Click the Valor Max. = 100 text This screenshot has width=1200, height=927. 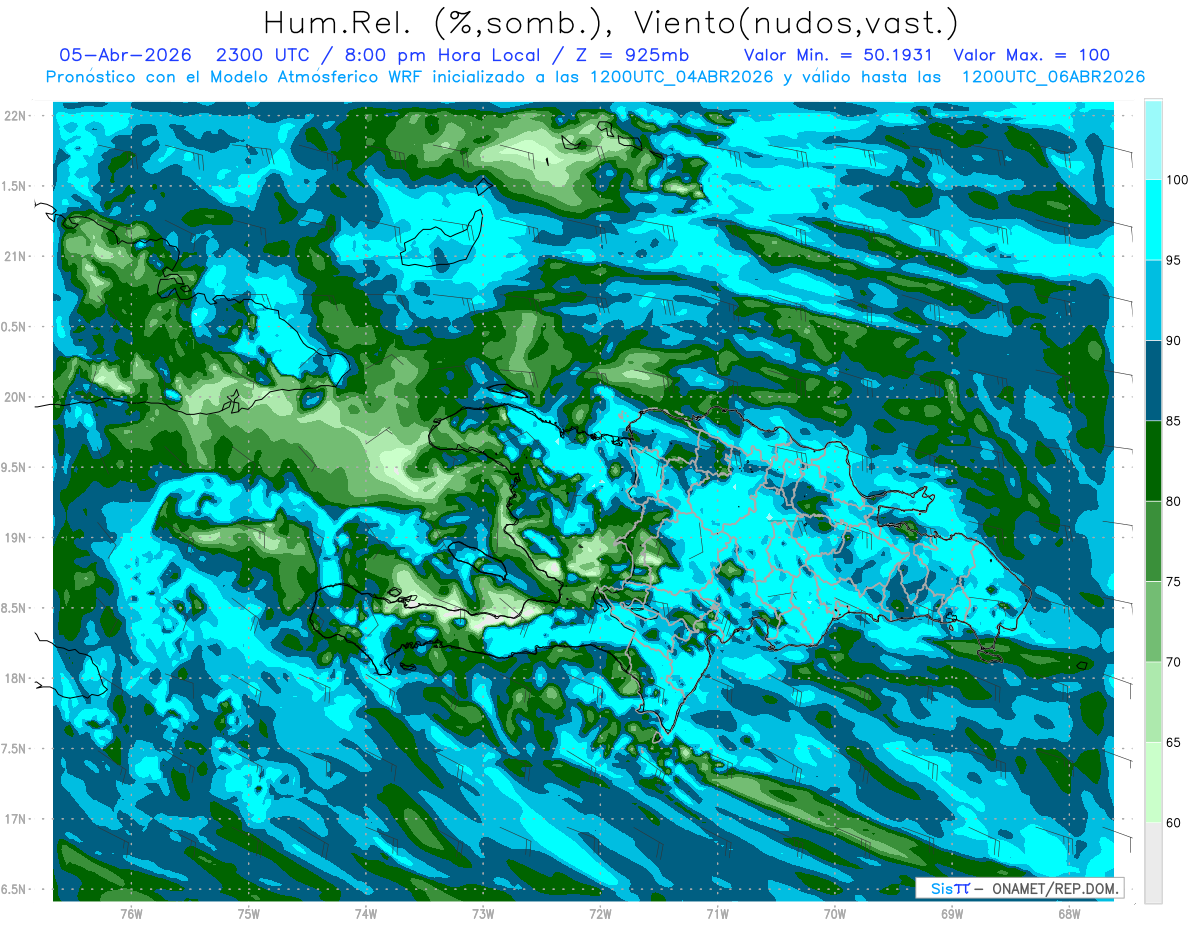(1031, 55)
